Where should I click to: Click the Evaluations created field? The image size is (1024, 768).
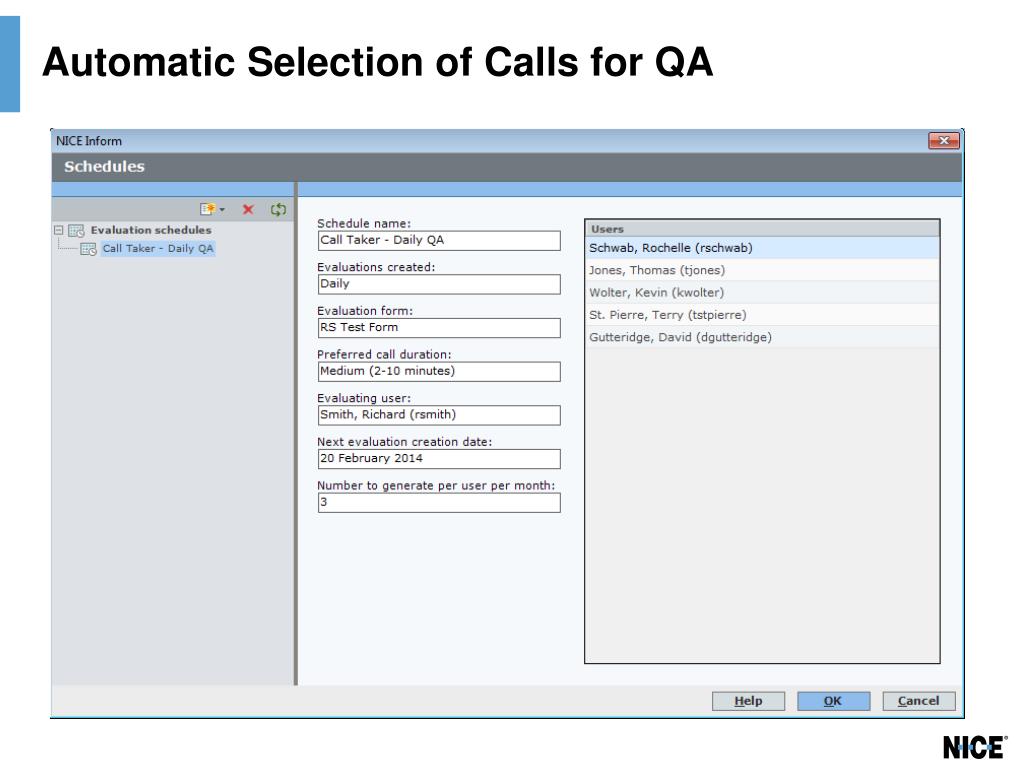pos(439,284)
